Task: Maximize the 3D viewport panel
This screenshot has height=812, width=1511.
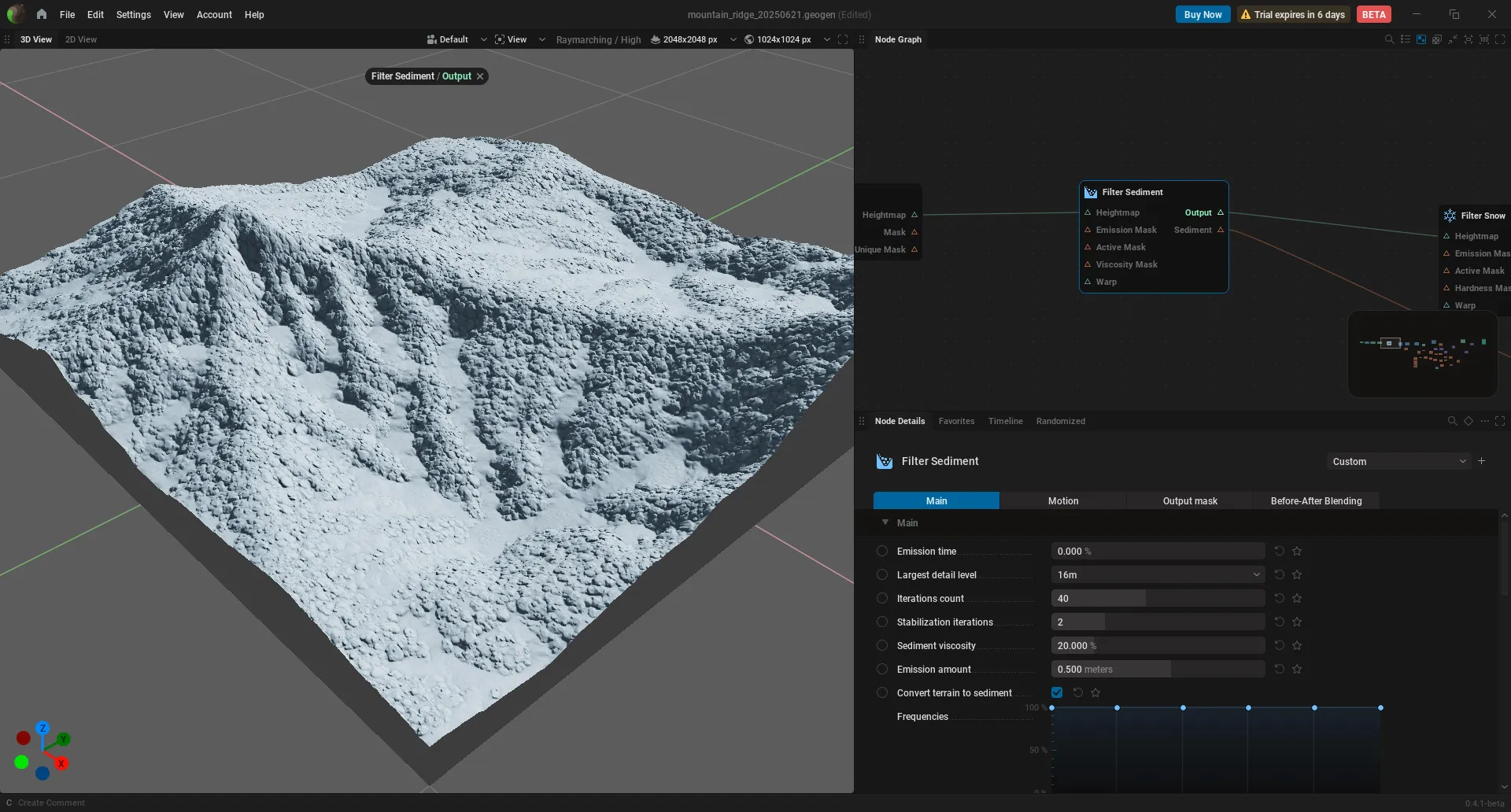Action: pos(843,39)
